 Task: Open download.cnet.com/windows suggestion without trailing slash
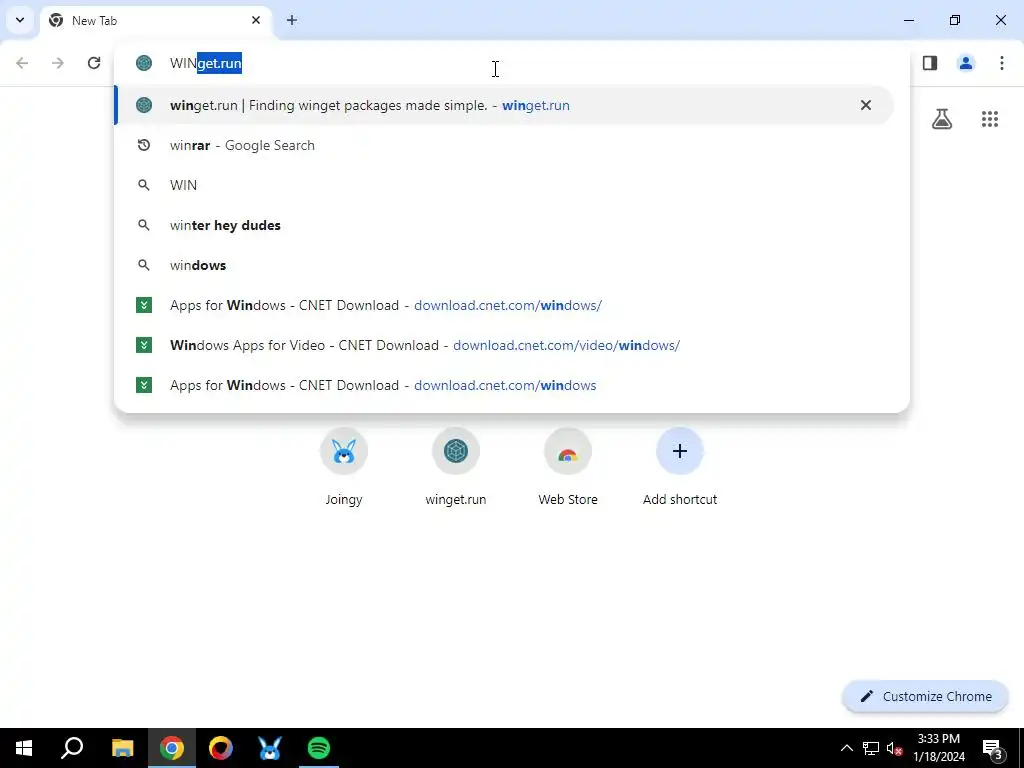(x=504, y=385)
